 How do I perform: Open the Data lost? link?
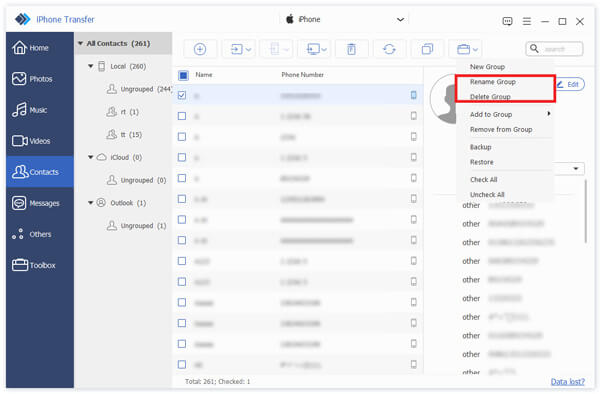coord(567,381)
